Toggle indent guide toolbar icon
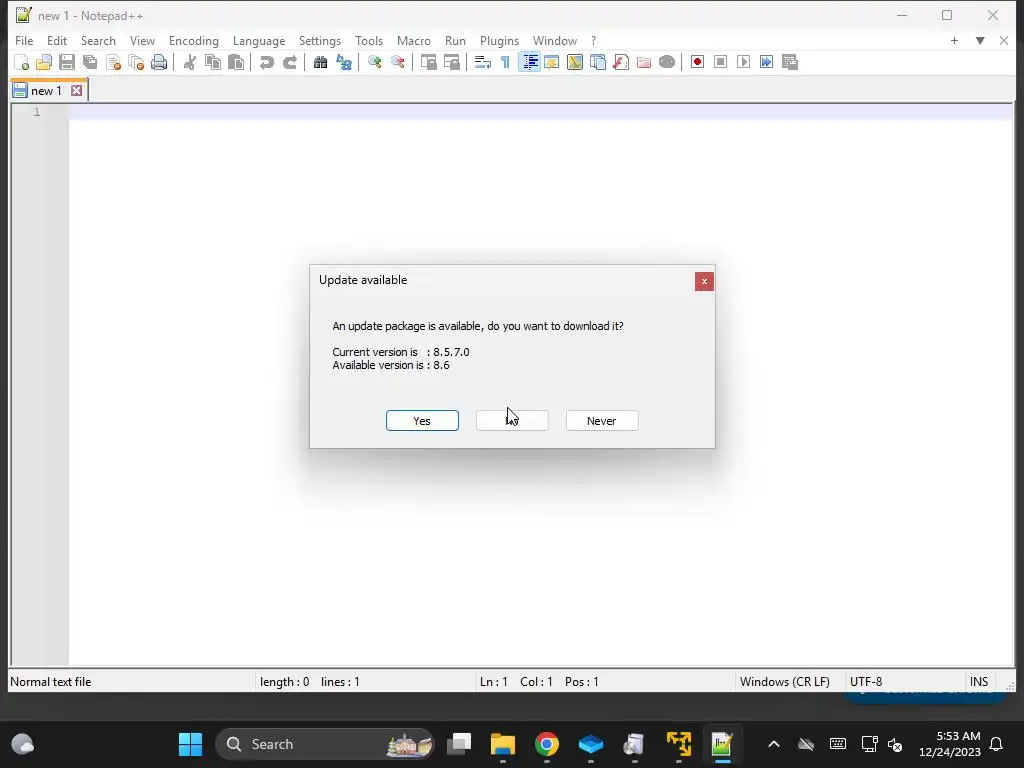1024x768 pixels. click(x=530, y=62)
